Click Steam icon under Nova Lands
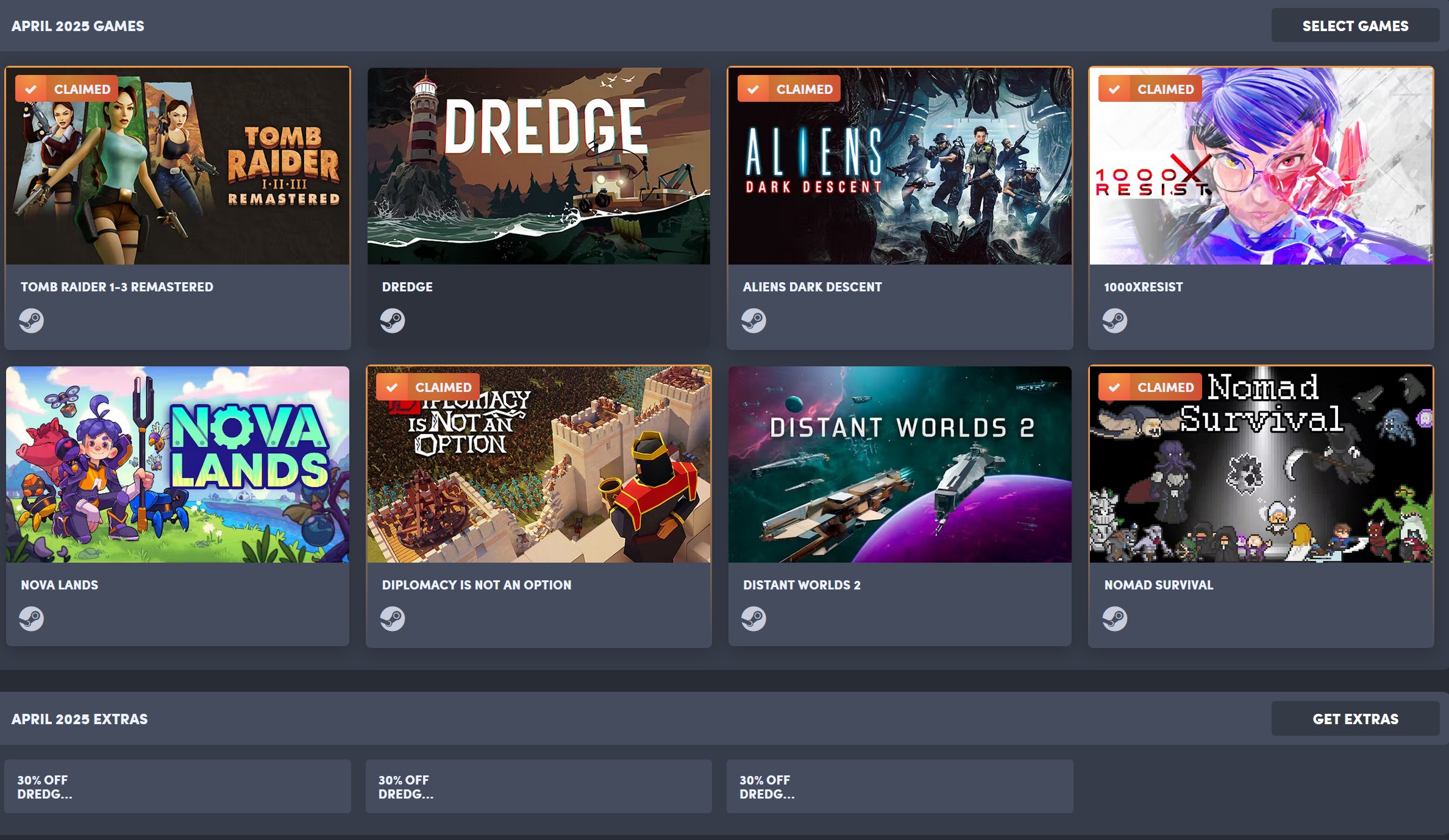 (31, 619)
